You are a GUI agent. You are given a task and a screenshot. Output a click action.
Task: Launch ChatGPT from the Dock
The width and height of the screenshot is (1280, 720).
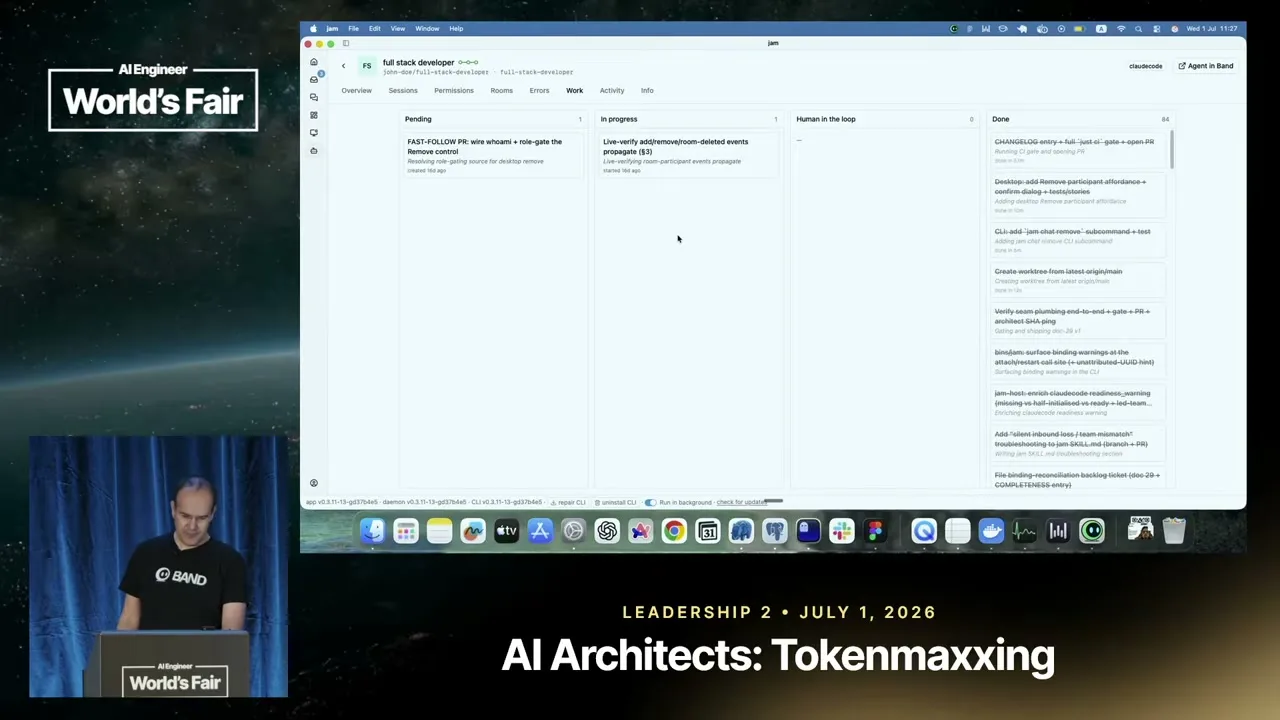tap(607, 531)
